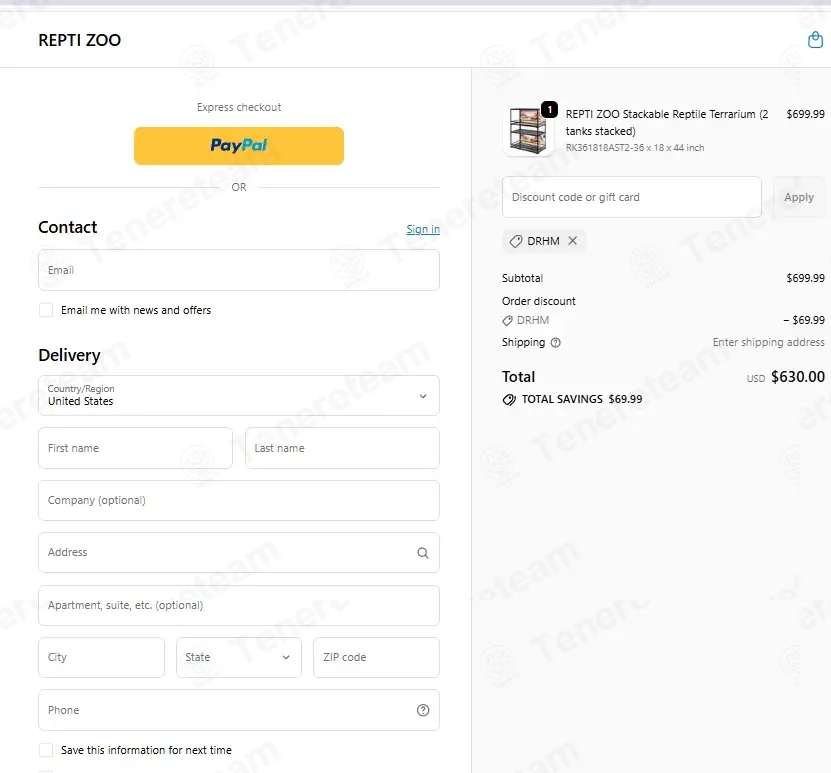Click the Delivery section heading
This screenshot has height=773, width=831.
coord(69,355)
